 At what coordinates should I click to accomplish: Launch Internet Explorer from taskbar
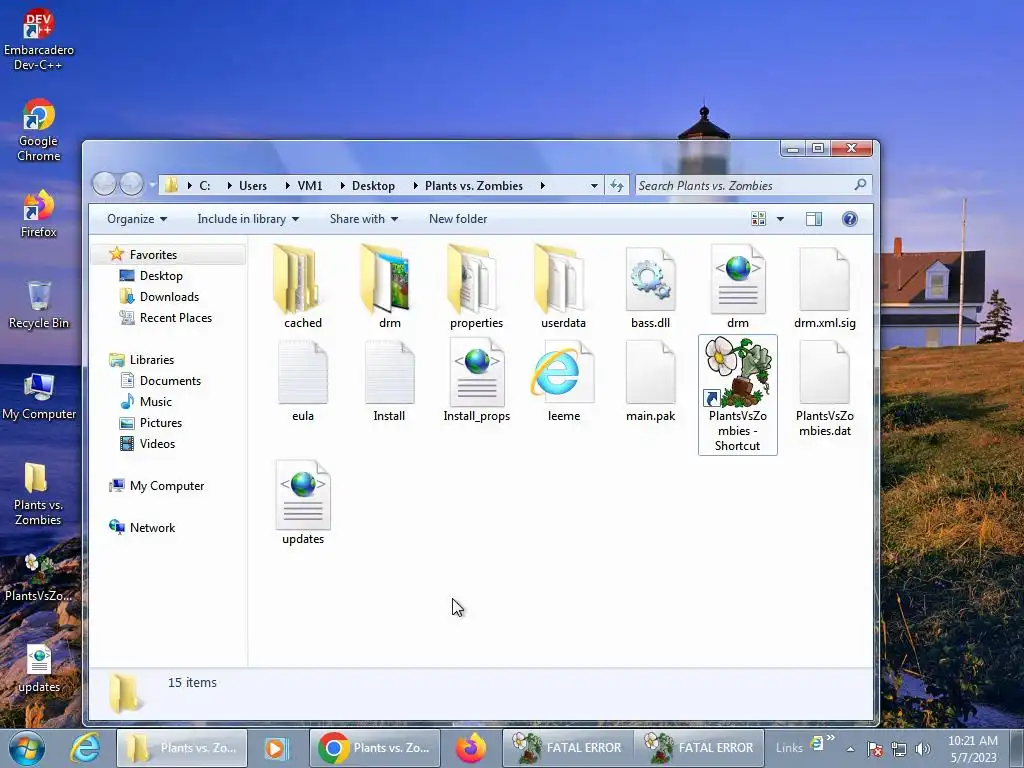tap(86, 748)
